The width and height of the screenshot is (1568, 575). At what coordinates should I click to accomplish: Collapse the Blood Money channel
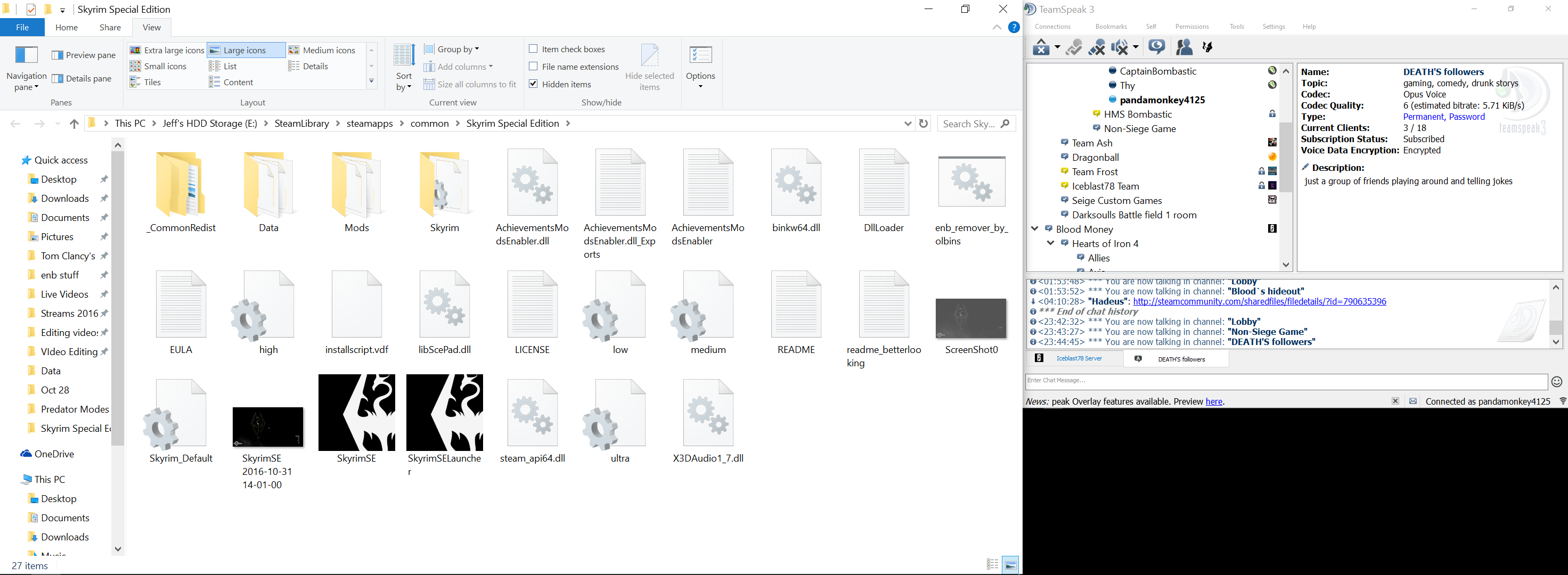coord(1035,229)
